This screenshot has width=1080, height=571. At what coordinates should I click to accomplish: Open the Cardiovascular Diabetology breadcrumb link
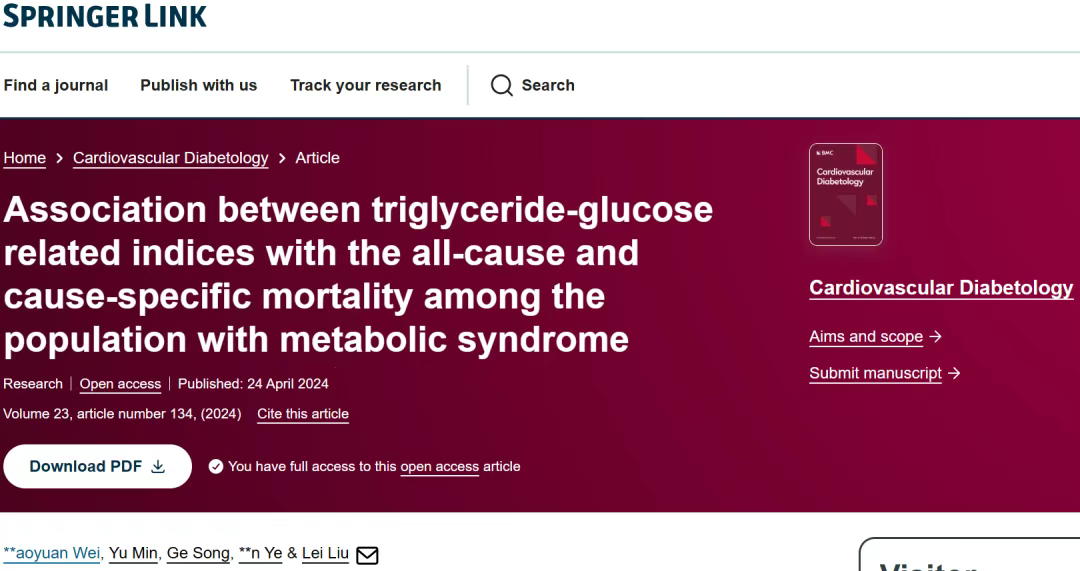(x=171, y=158)
